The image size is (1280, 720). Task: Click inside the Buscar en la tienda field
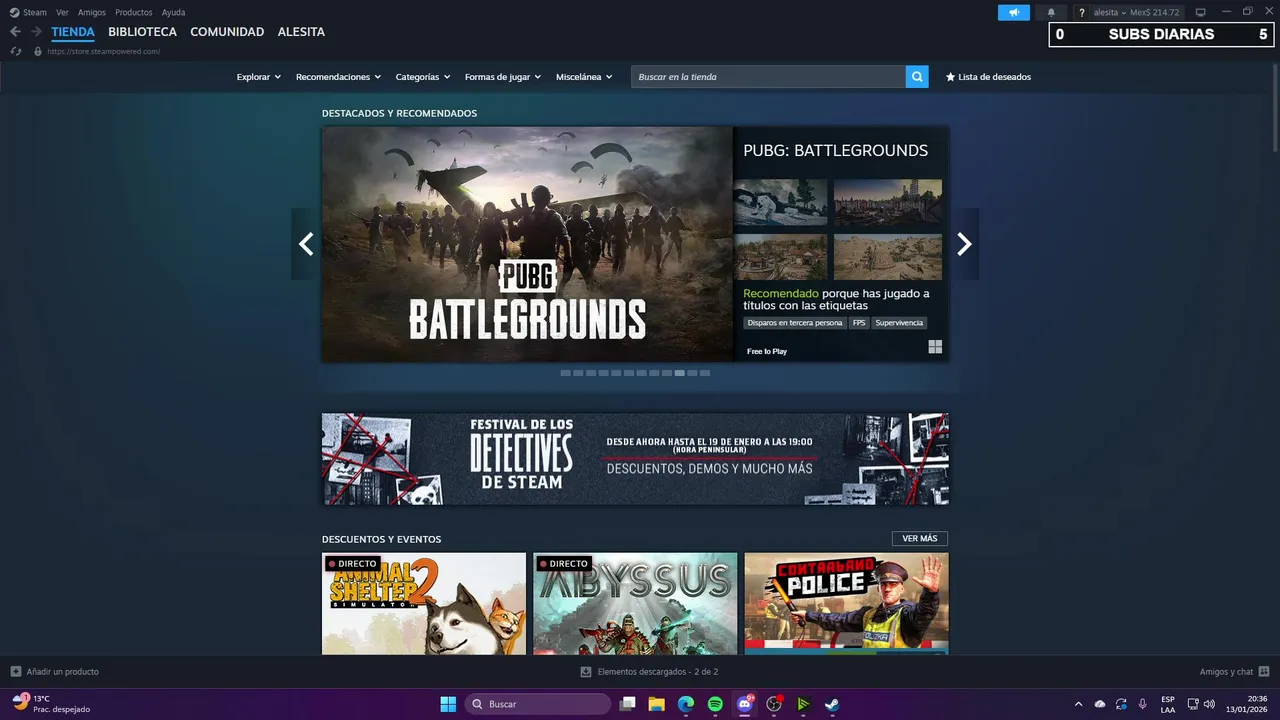pyautogui.click(x=768, y=77)
